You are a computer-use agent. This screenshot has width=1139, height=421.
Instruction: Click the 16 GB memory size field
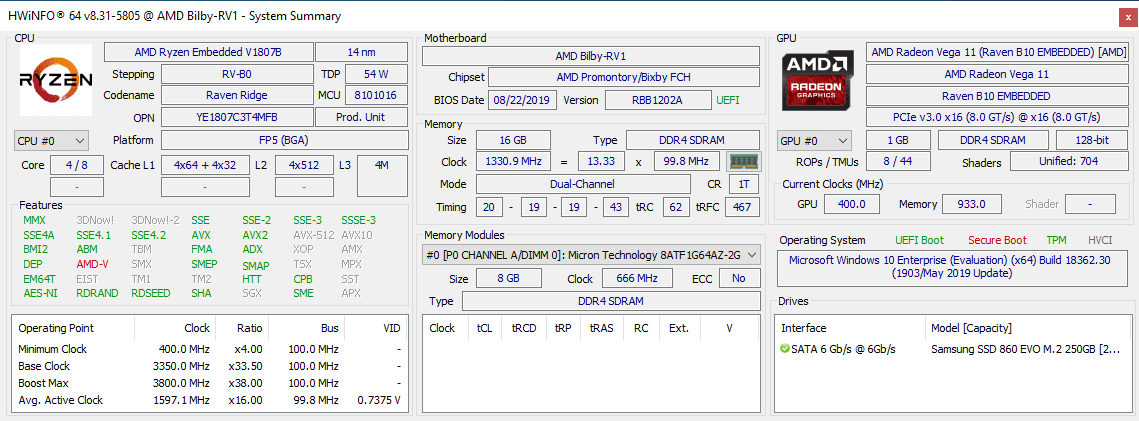(513, 140)
